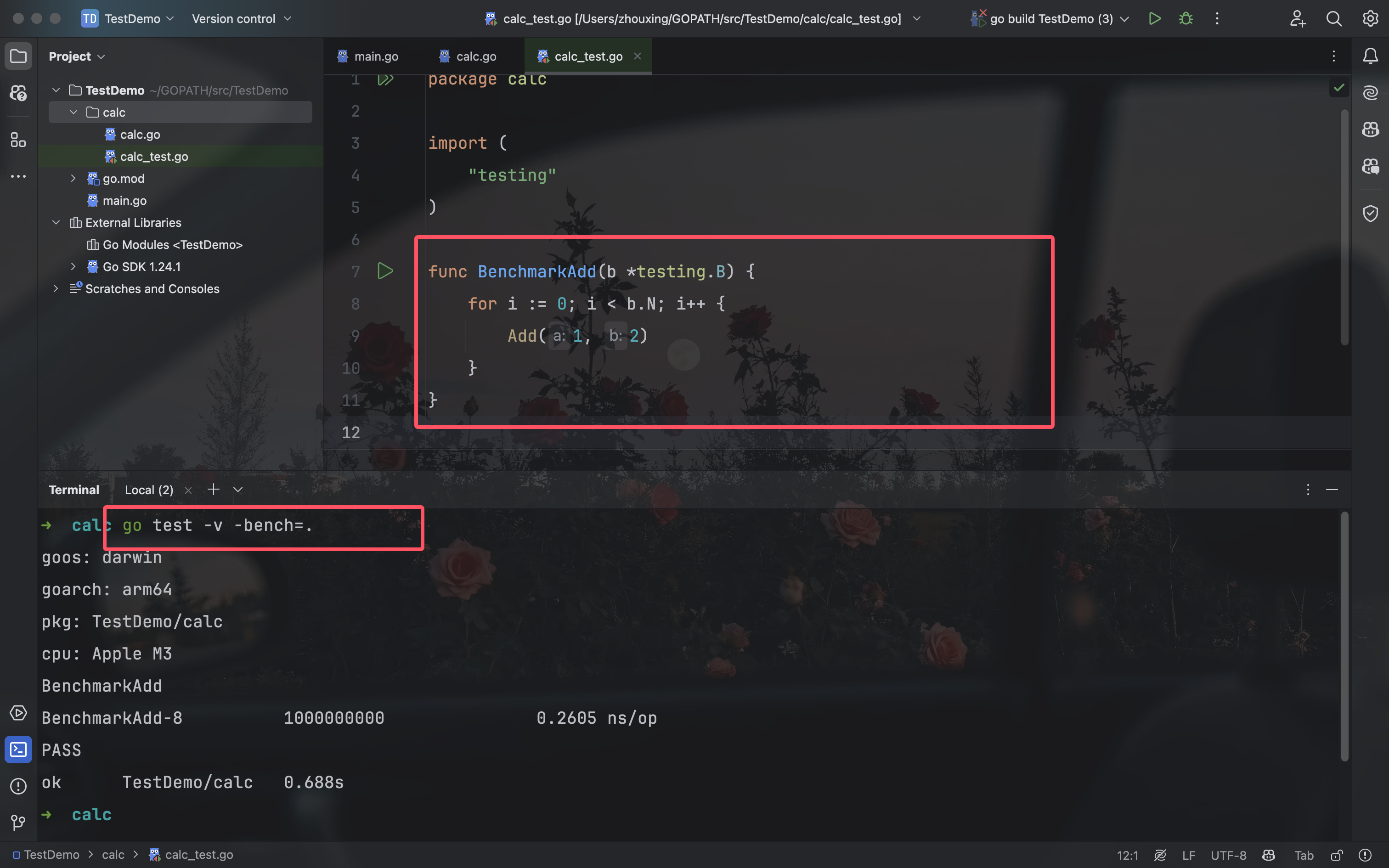Open the Structure tool window icon
1389x868 pixels.
pyautogui.click(x=18, y=140)
